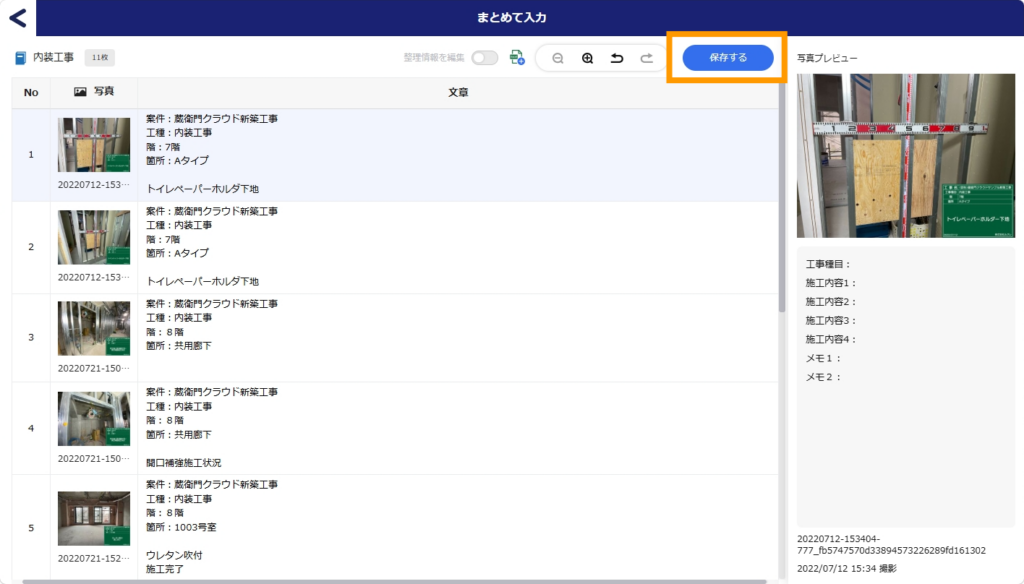The width and height of the screenshot is (1024, 584).
Task: Click ウレタン吹付 text in row 5
Action: [174, 555]
